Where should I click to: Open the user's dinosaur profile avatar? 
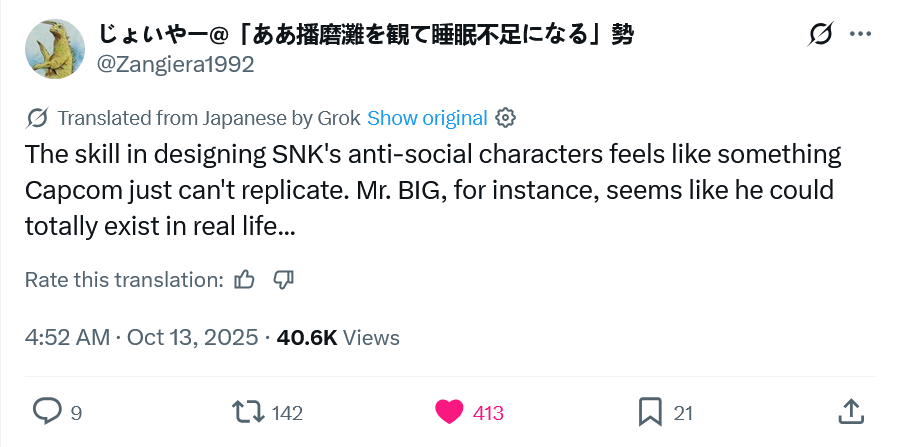[x=55, y=49]
